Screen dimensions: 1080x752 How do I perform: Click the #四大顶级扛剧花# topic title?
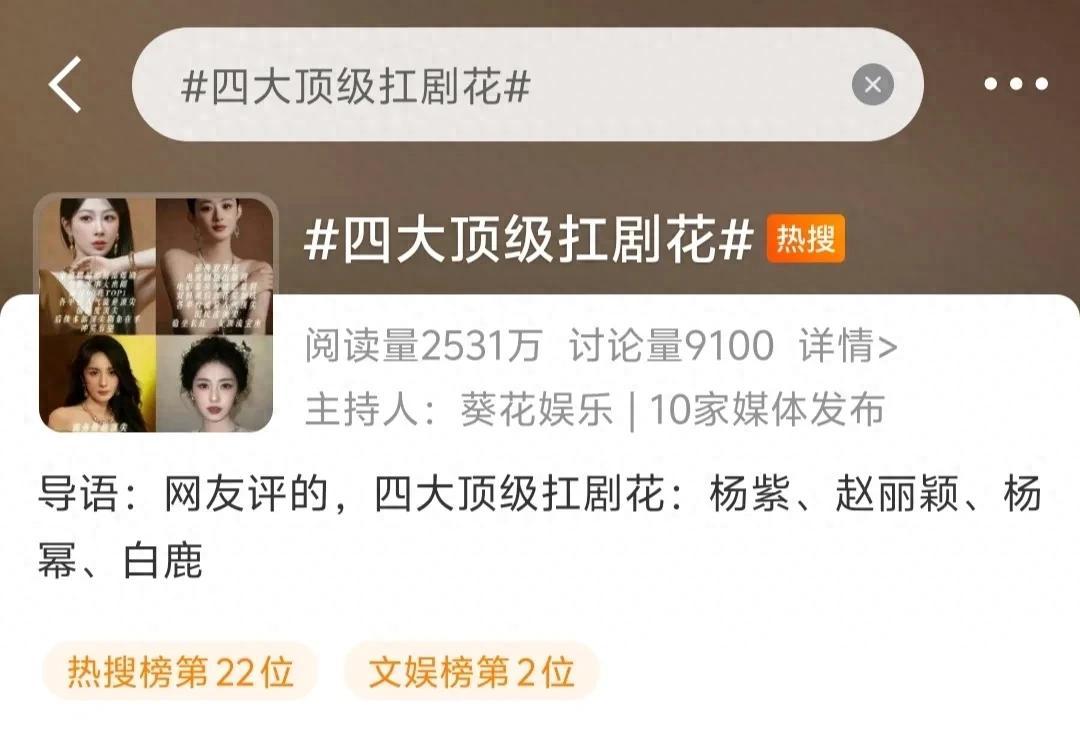click(x=528, y=240)
